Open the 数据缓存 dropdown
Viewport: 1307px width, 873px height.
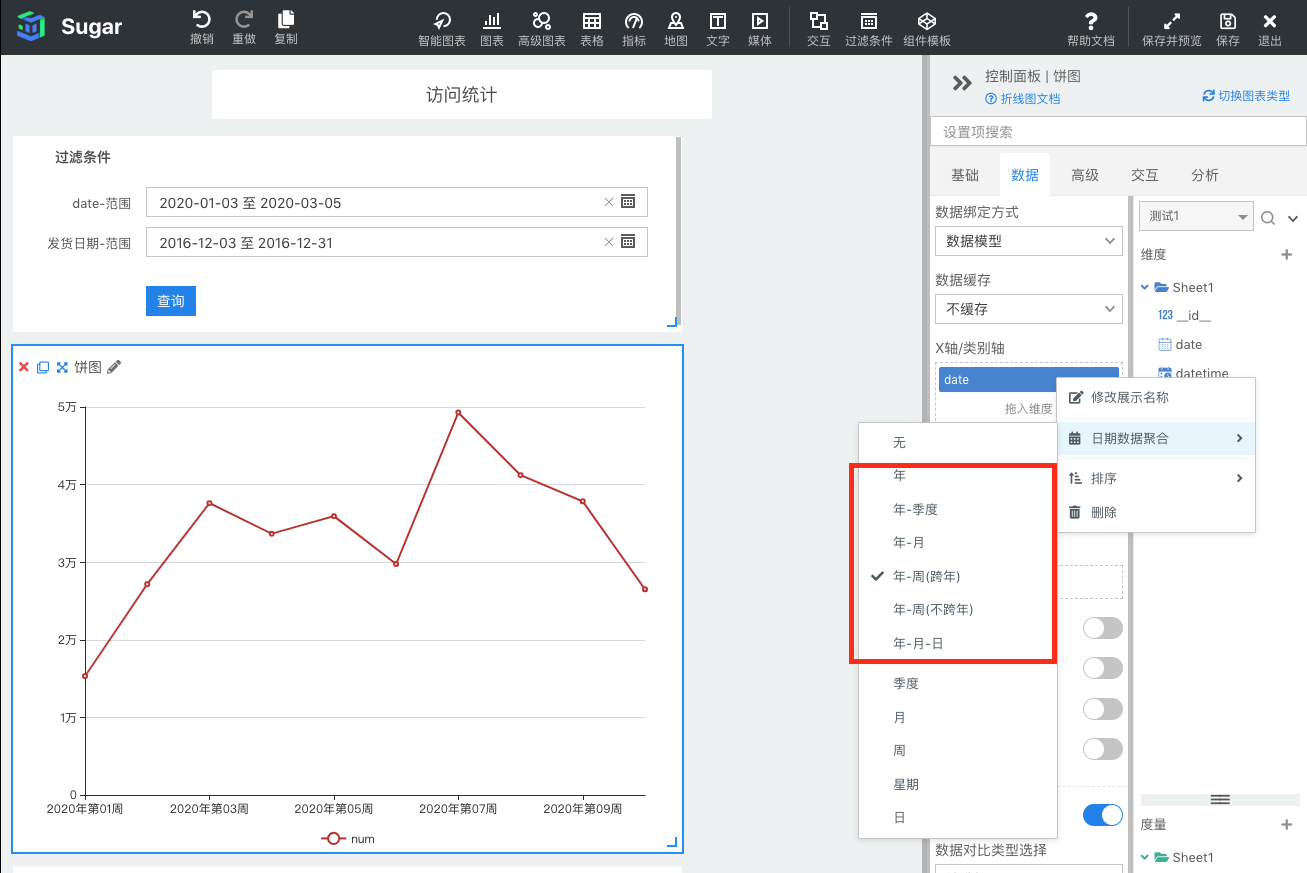tap(1028, 309)
